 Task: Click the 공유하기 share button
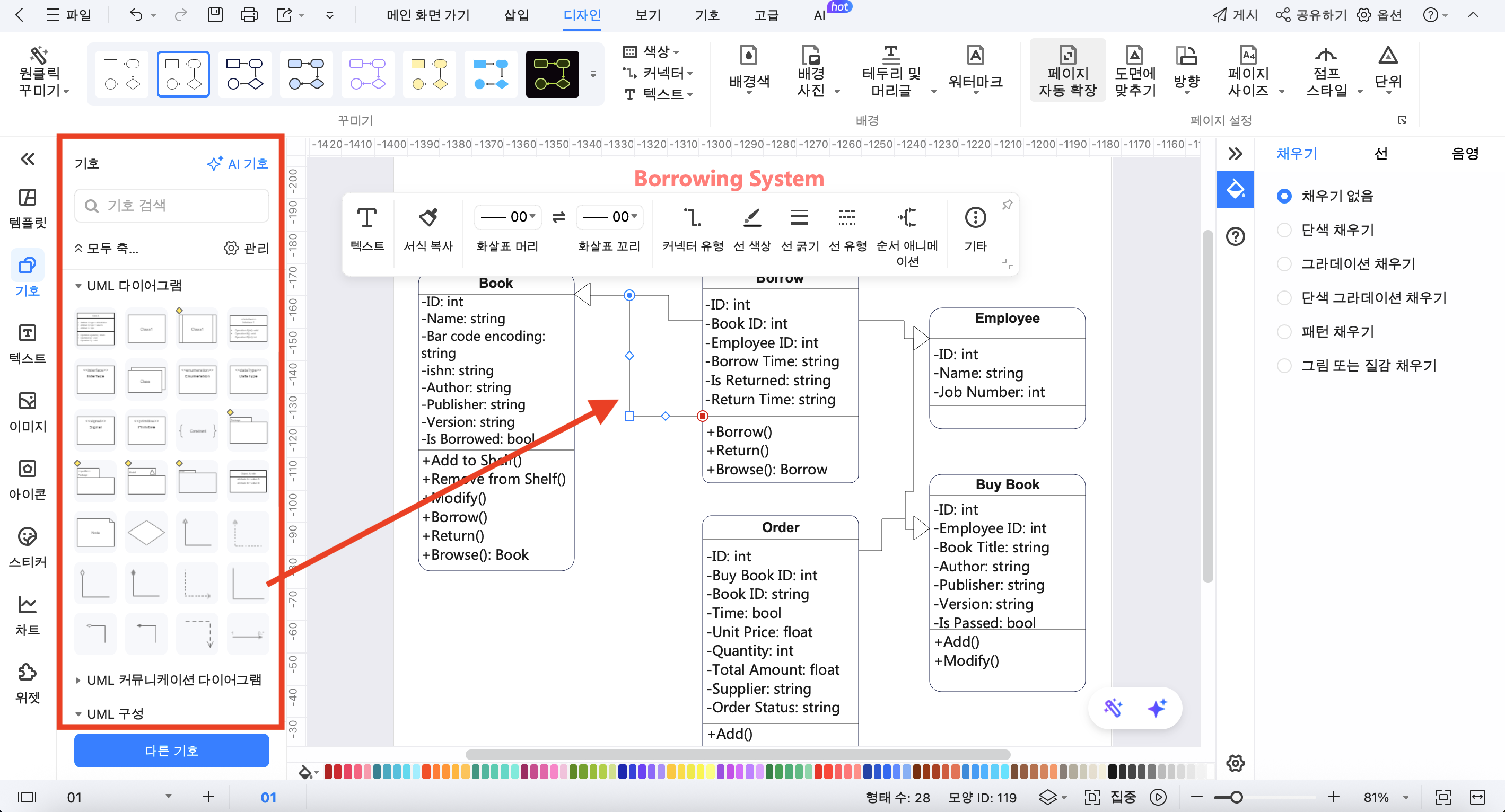coord(1310,15)
